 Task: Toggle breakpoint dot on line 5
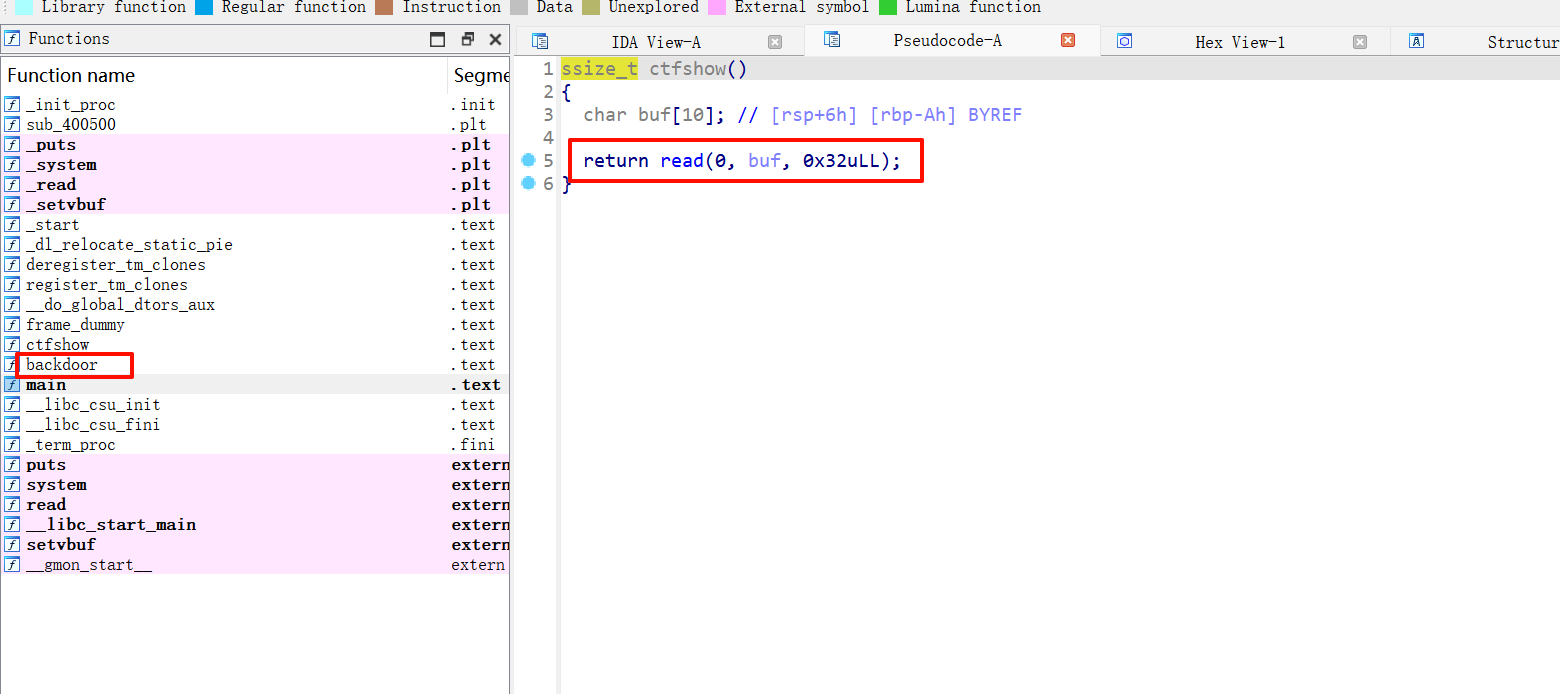(528, 160)
